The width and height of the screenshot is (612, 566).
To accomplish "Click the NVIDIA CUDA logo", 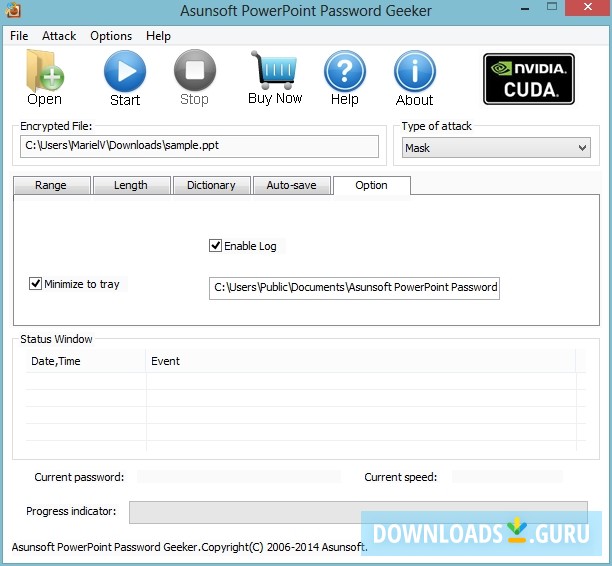I will coord(529,79).
